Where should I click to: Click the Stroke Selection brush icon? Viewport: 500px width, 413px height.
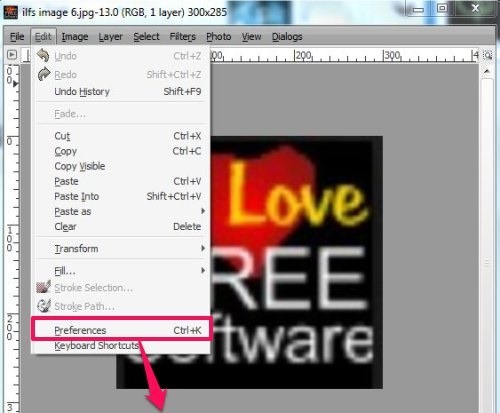pyautogui.click(x=43, y=287)
